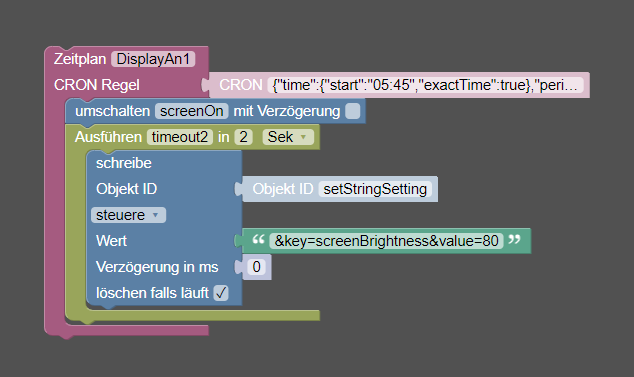Image resolution: width=634 pixels, height=377 pixels.
Task: Edit the screenBrightness value text field
Action: point(386,241)
